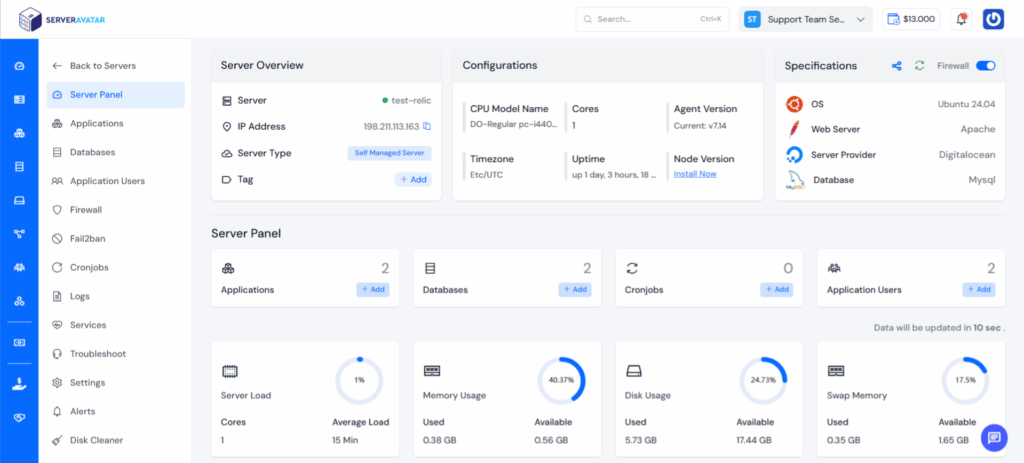Open the wallet balance $13.000

[911, 19]
